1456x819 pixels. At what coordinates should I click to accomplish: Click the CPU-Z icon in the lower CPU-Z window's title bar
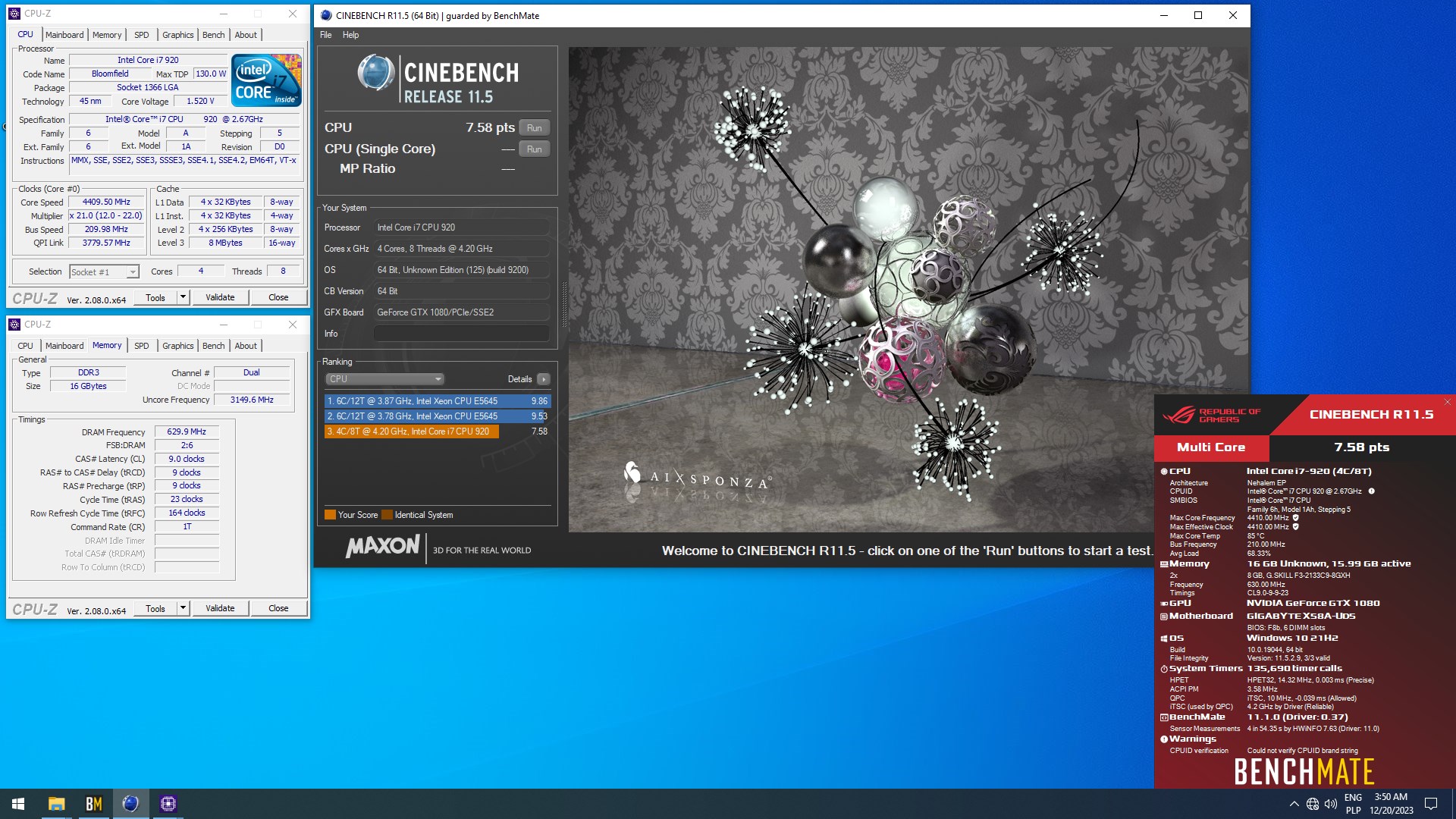[x=14, y=325]
